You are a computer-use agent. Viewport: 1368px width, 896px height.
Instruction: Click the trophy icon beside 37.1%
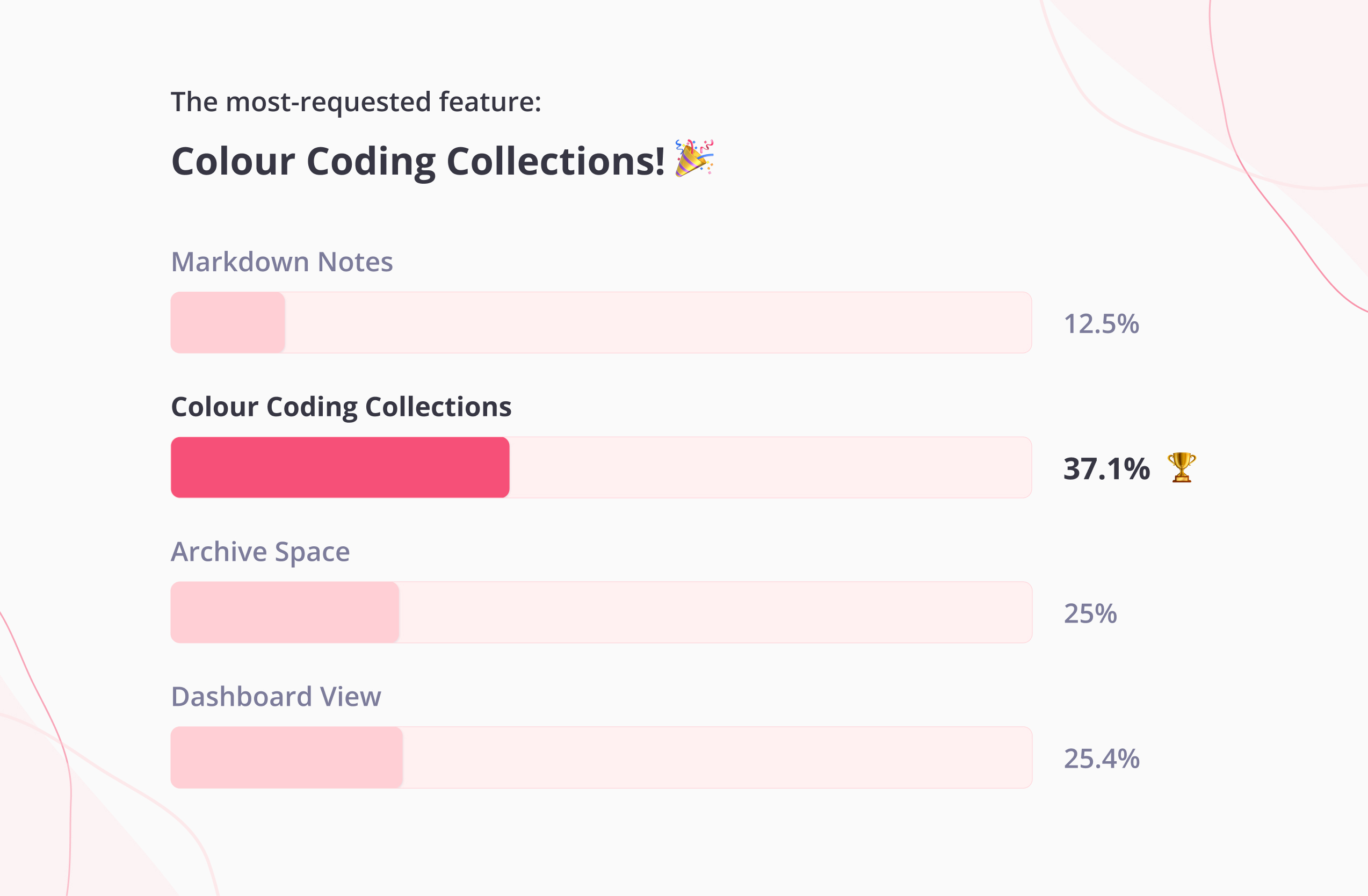[1181, 467]
